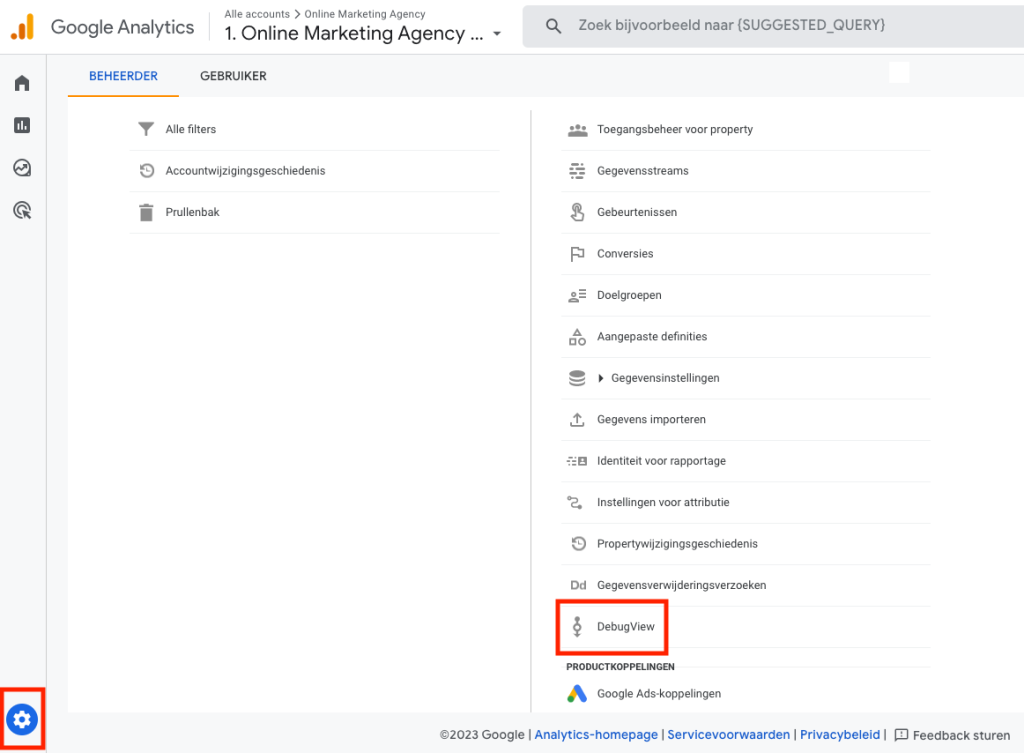Click the Admin gear icon
Viewport: 1024px width, 753px height.
pyautogui.click(x=22, y=718)
